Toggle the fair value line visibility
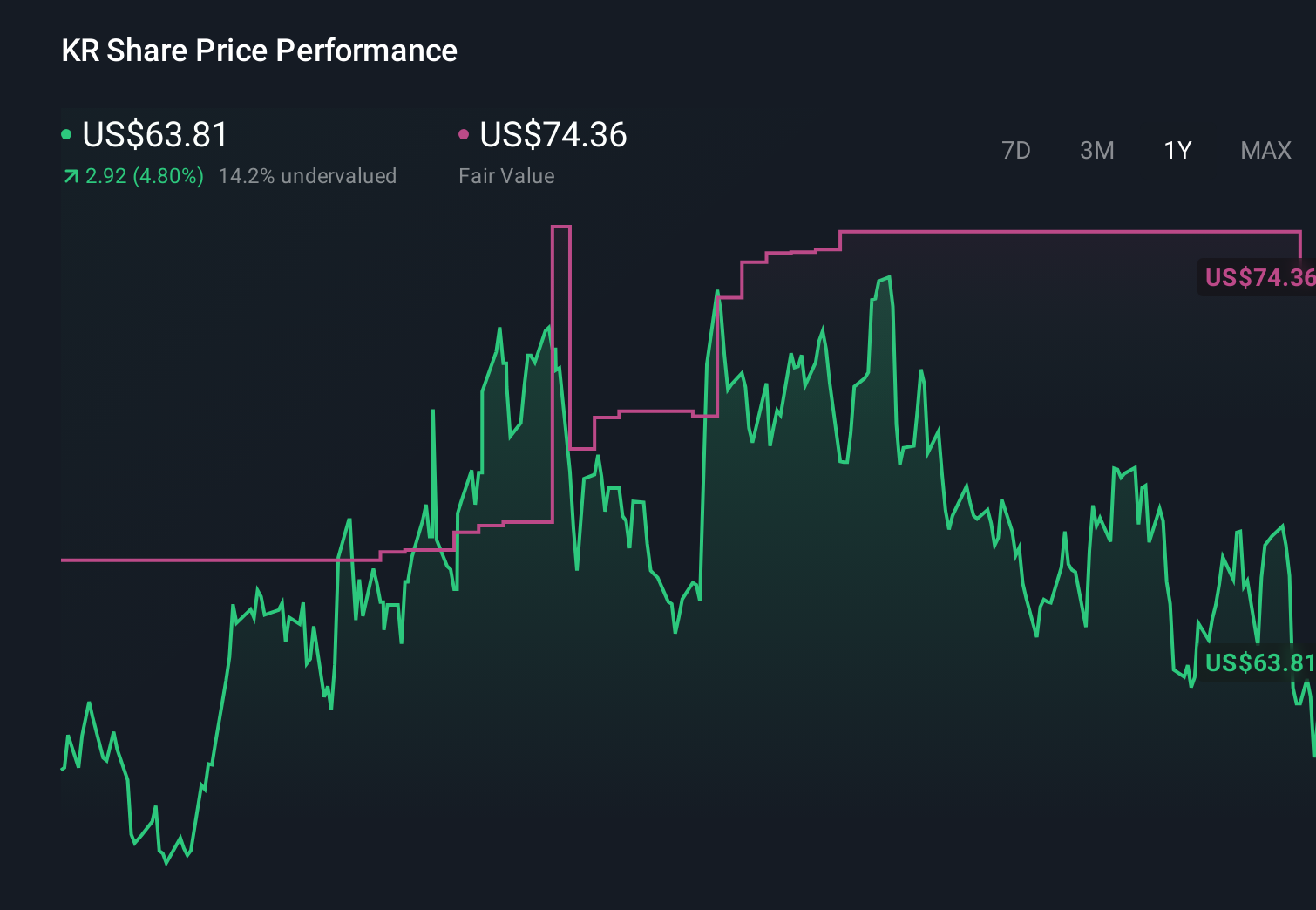This screenshot has height=910, width=1316. pyautogui.click(x=465, y=134)
